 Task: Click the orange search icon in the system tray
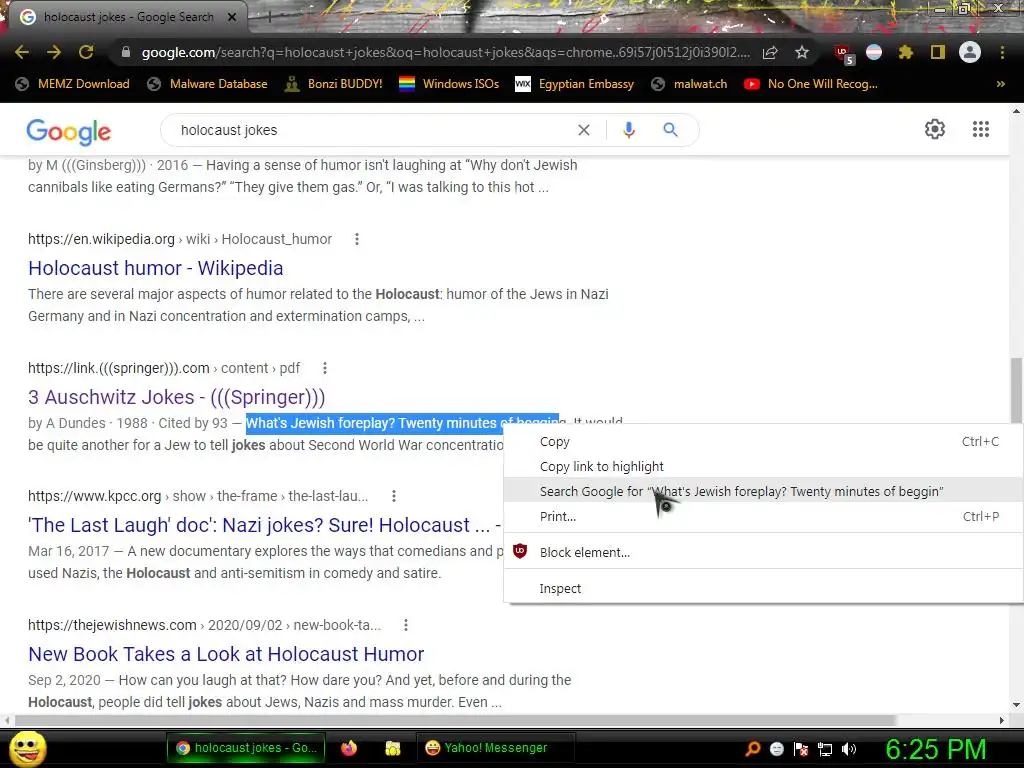(x=752, y=749)
